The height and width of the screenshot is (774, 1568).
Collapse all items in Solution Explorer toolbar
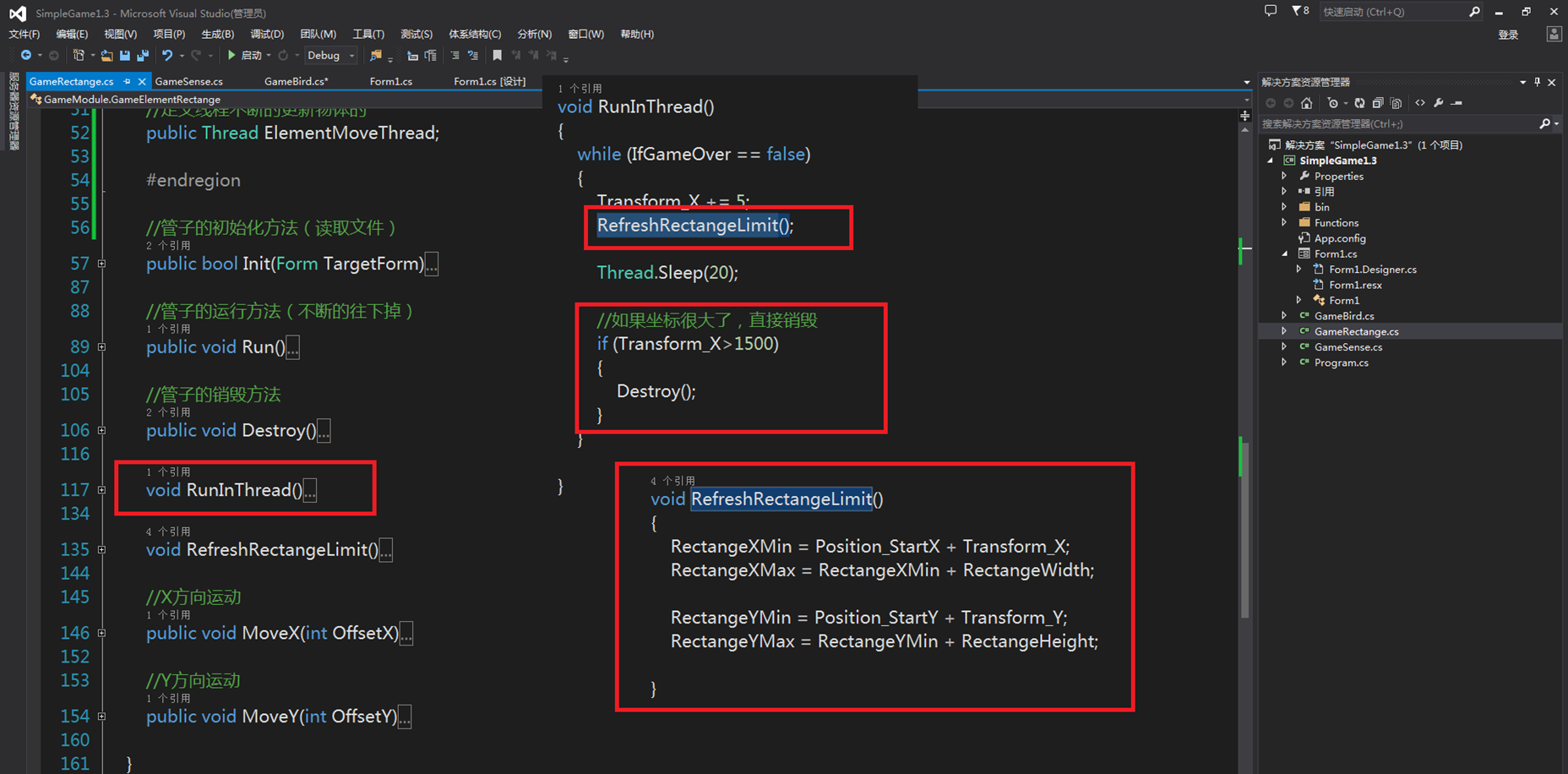coord(1378,103)
